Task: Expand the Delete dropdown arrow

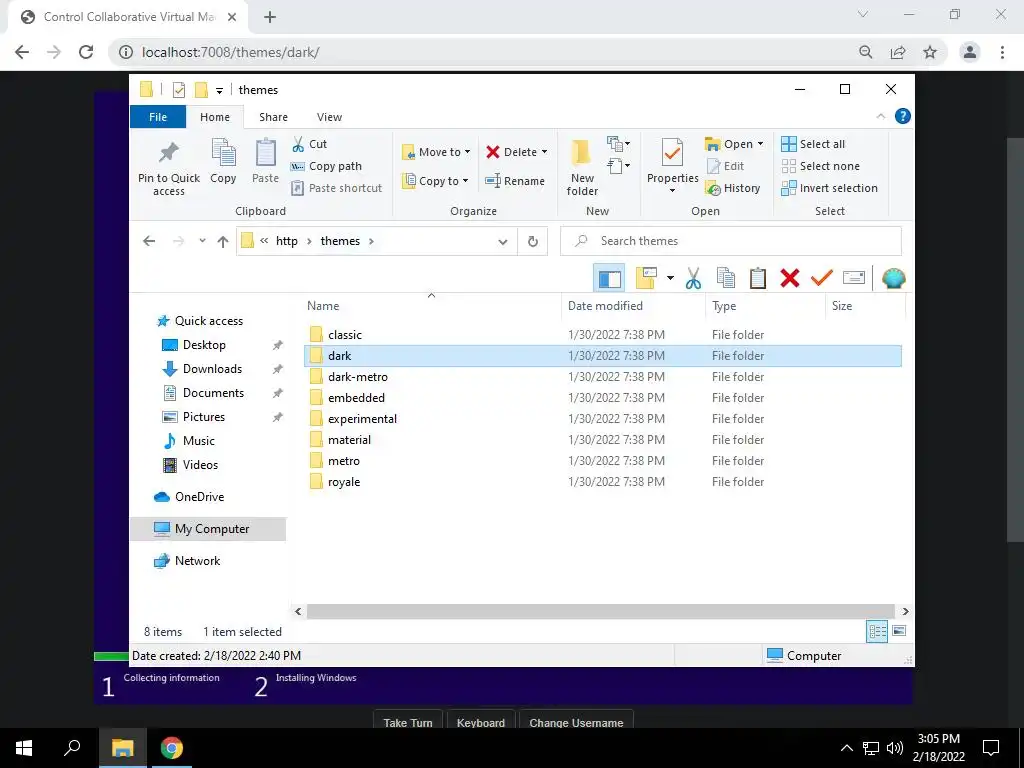Action: 545,152
